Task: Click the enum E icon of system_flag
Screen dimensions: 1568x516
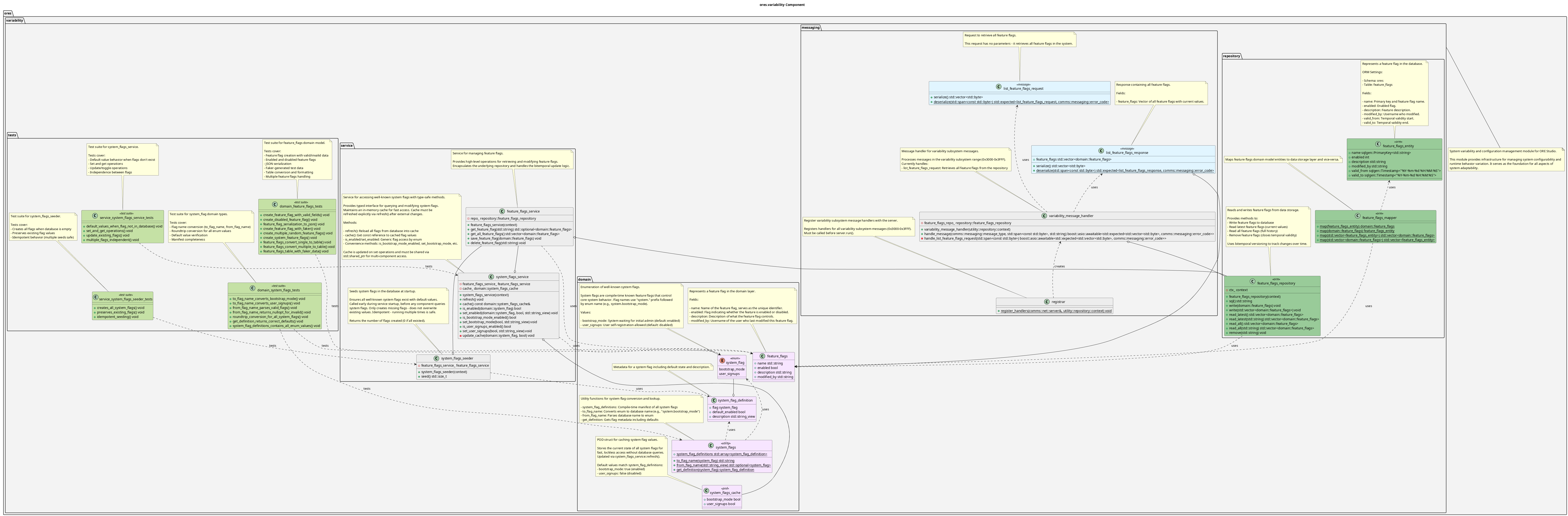Action: pos(722,361)
